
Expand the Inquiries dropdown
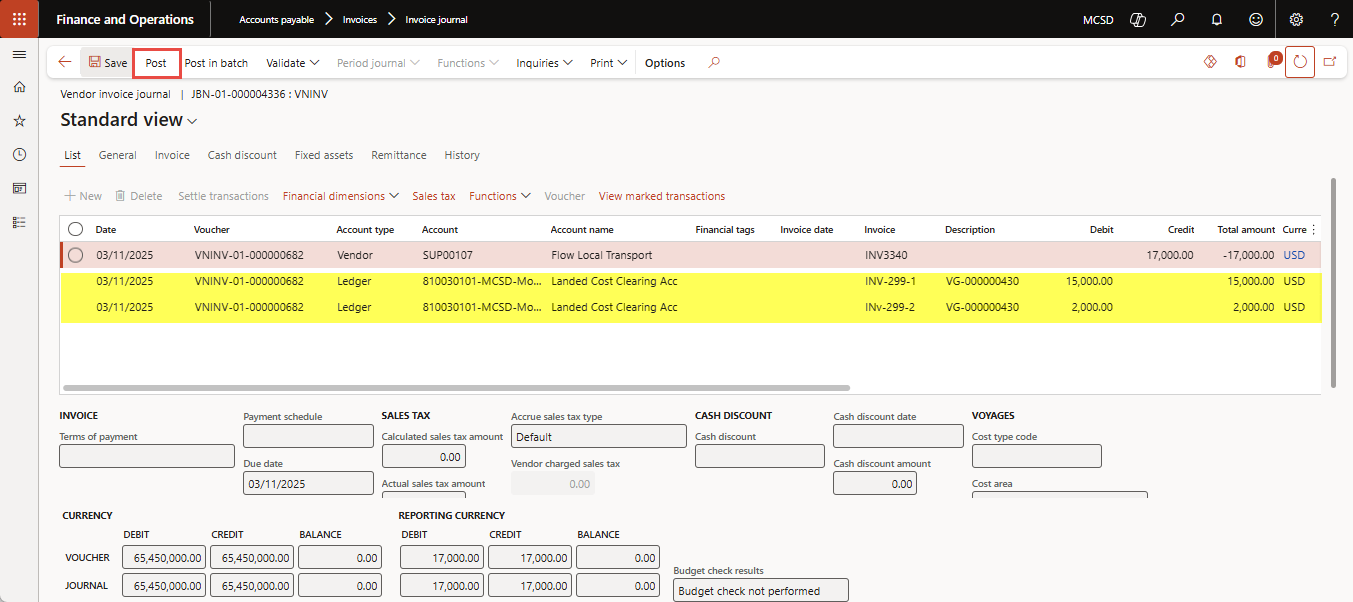click(x=544, y=63)
